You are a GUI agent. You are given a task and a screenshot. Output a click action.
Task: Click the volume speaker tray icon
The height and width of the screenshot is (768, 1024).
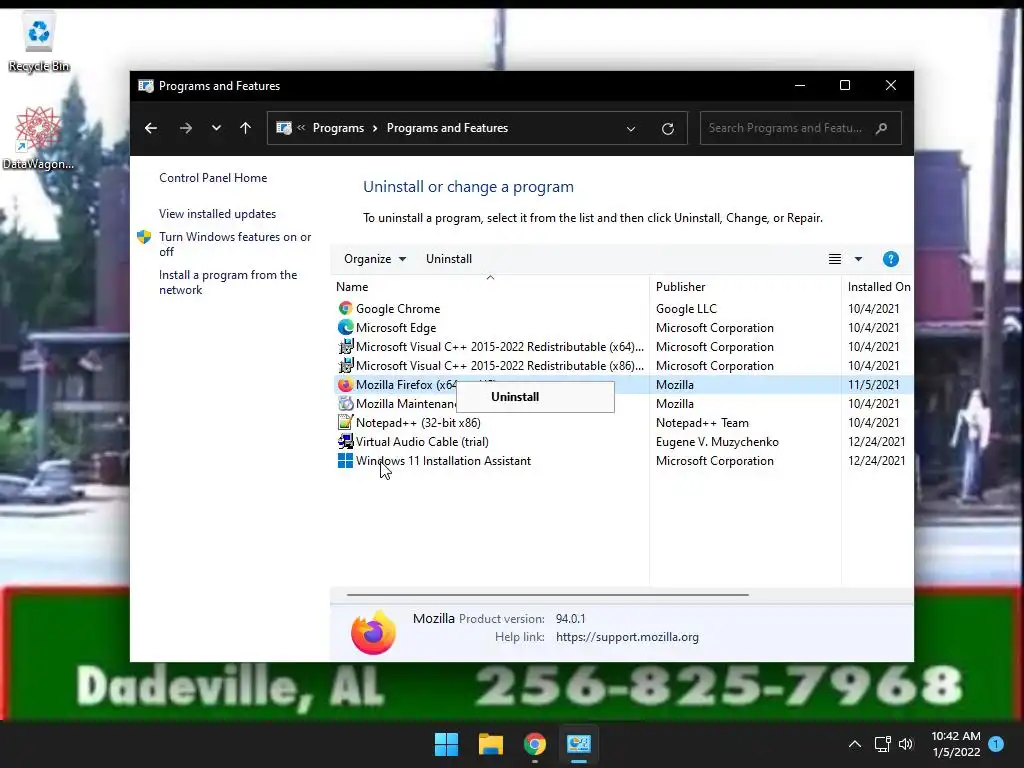coord(906,744)
